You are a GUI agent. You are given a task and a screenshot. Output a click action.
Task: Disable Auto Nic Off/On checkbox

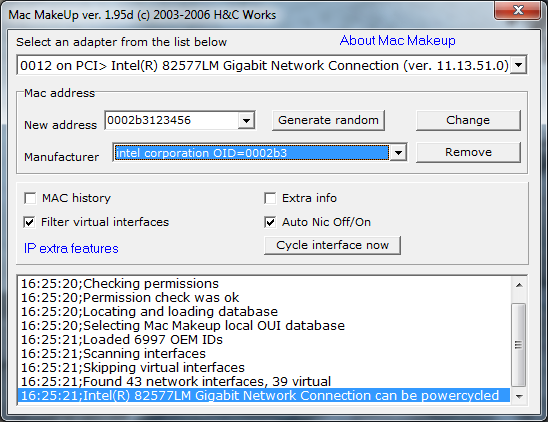[270, 222]
